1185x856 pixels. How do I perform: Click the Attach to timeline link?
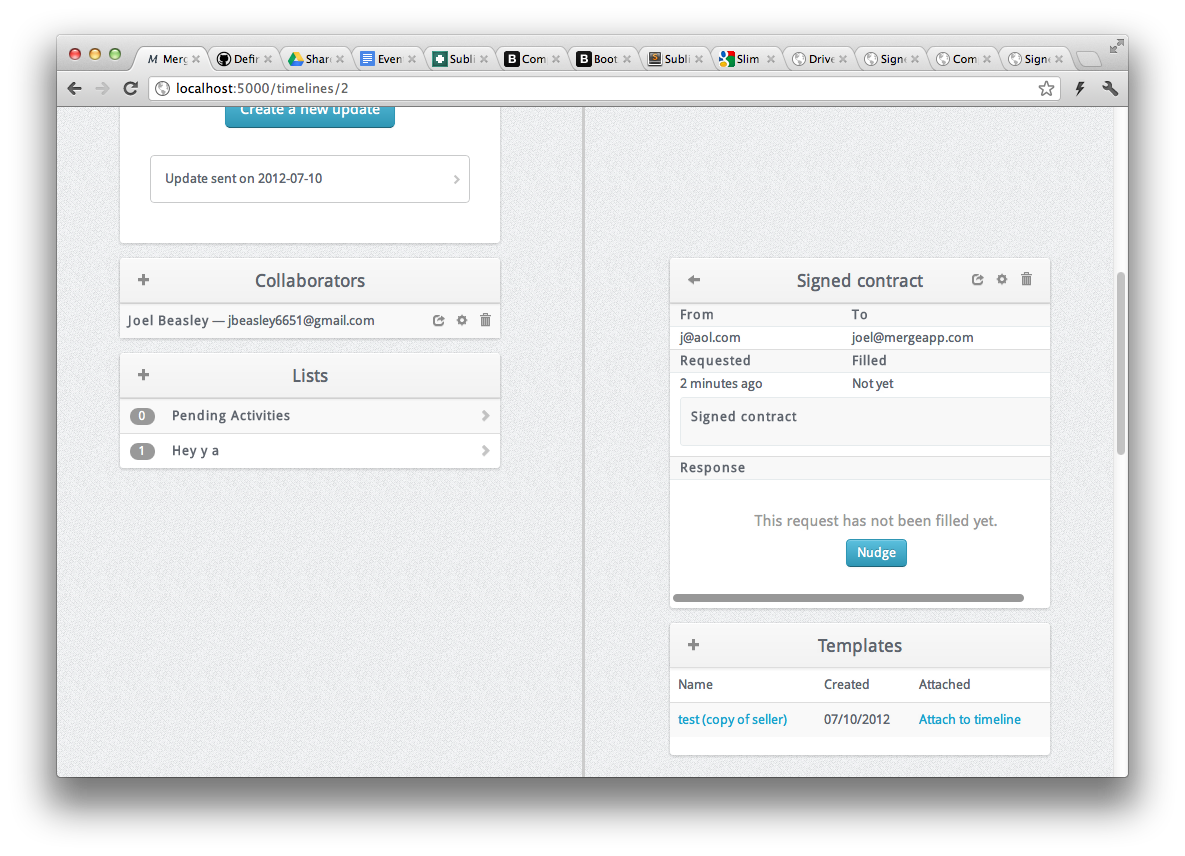click(x=969, y=719)
